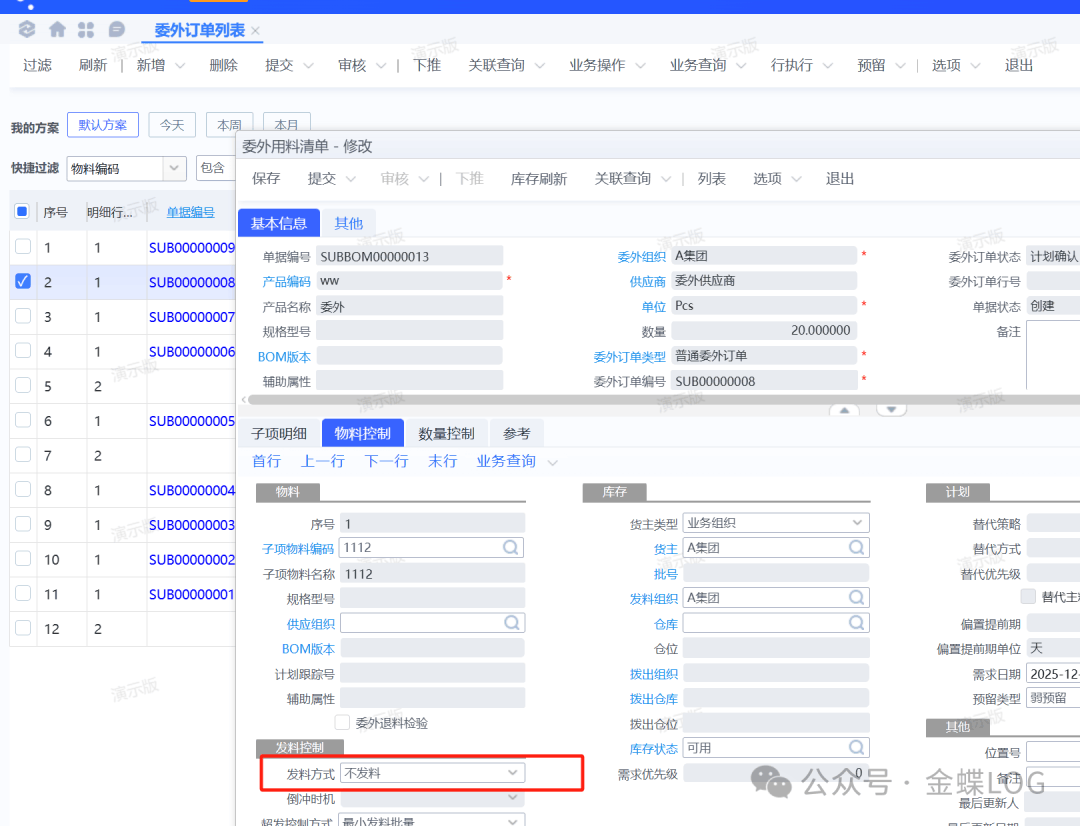Screen dimensions: 1080x826
Task: Toggle the select-all checkbox in list header
Action: [x=23, y=212]
